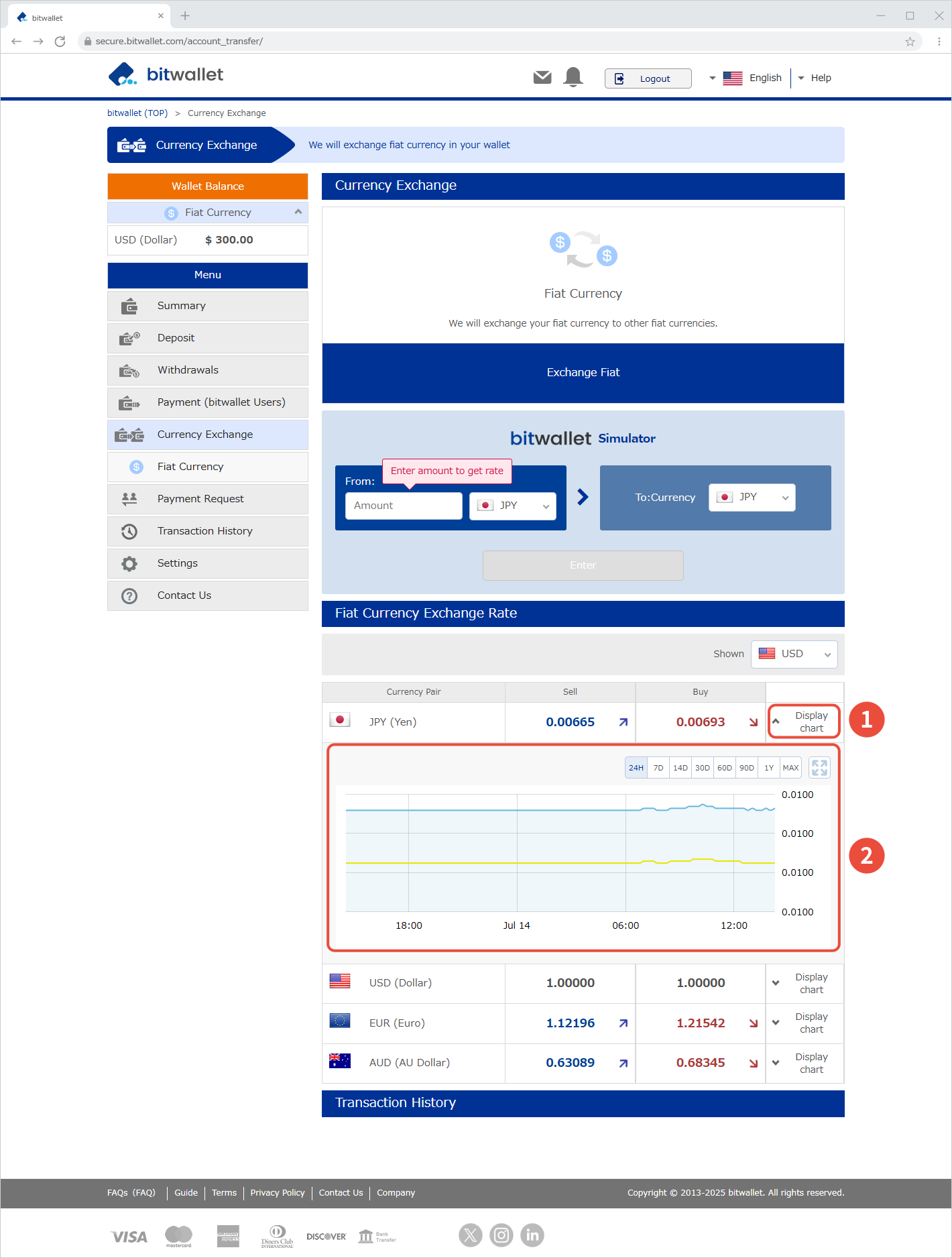This screenshot has width=952, height=1258.
Task: Click the EUR buy rate down arrow
Action: [x=754, y=1023]
